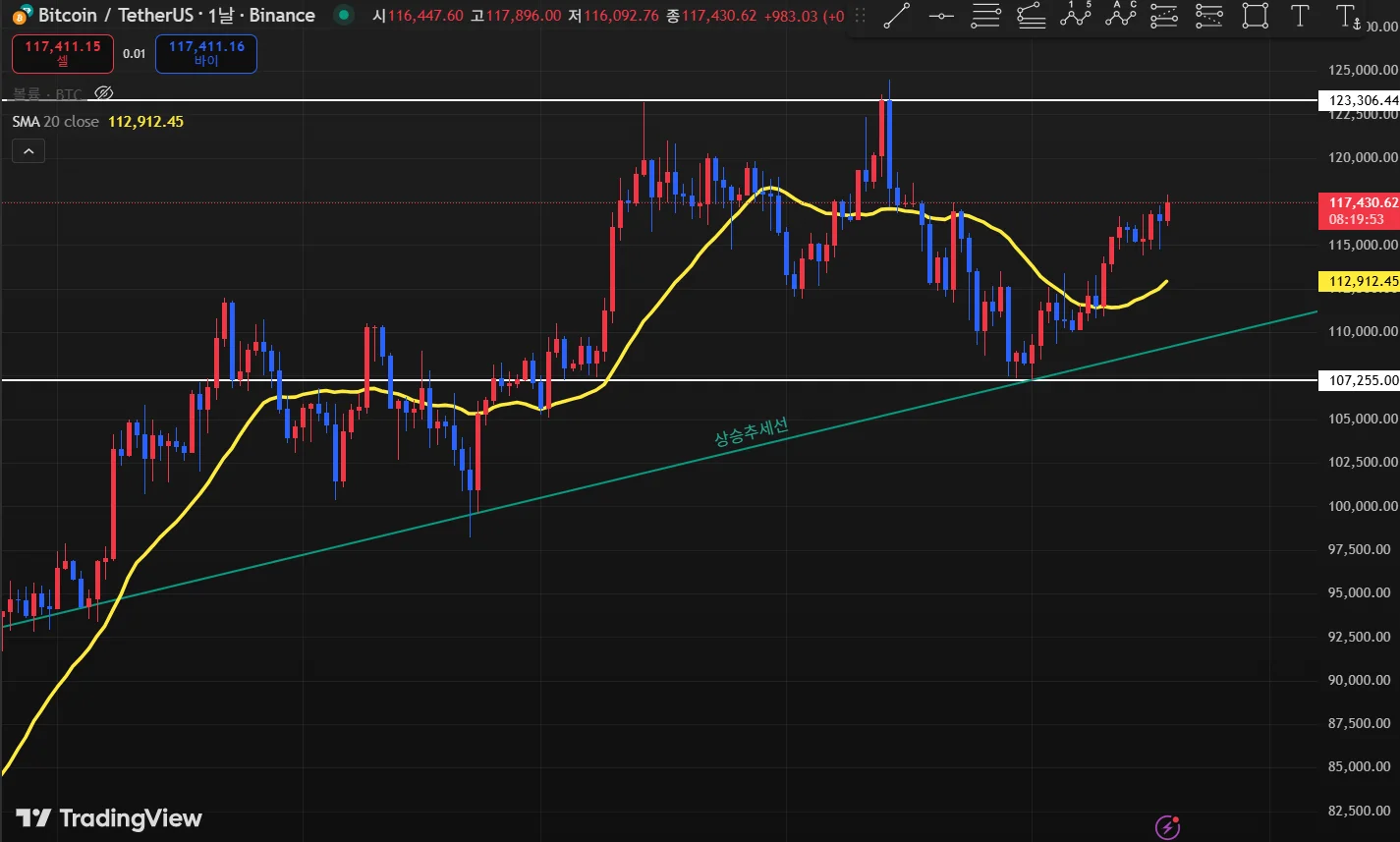Select the Text tool
The height and width of the screenshot is (842, 1400).
[x=1300, y=16]
